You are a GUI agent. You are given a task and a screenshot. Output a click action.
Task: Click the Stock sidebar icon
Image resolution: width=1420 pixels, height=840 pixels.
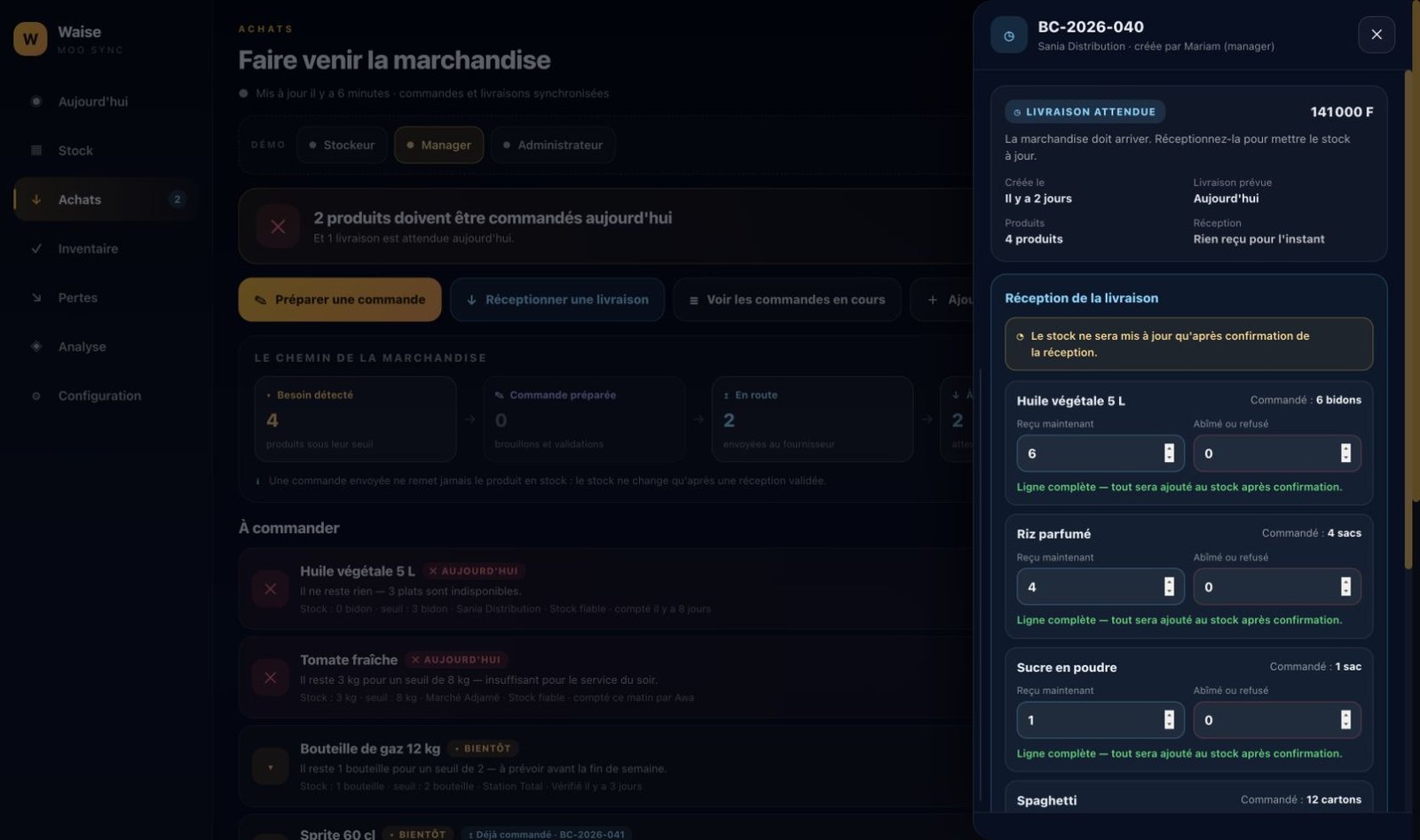click(x=36, y=151)
